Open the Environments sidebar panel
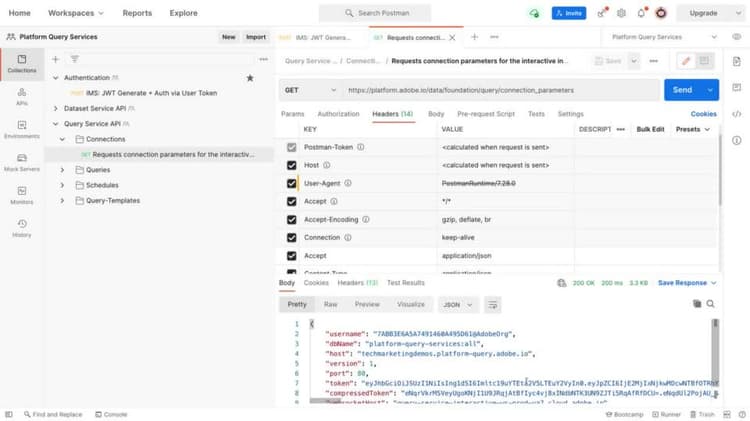750x421 pixels. pos(22,130)
